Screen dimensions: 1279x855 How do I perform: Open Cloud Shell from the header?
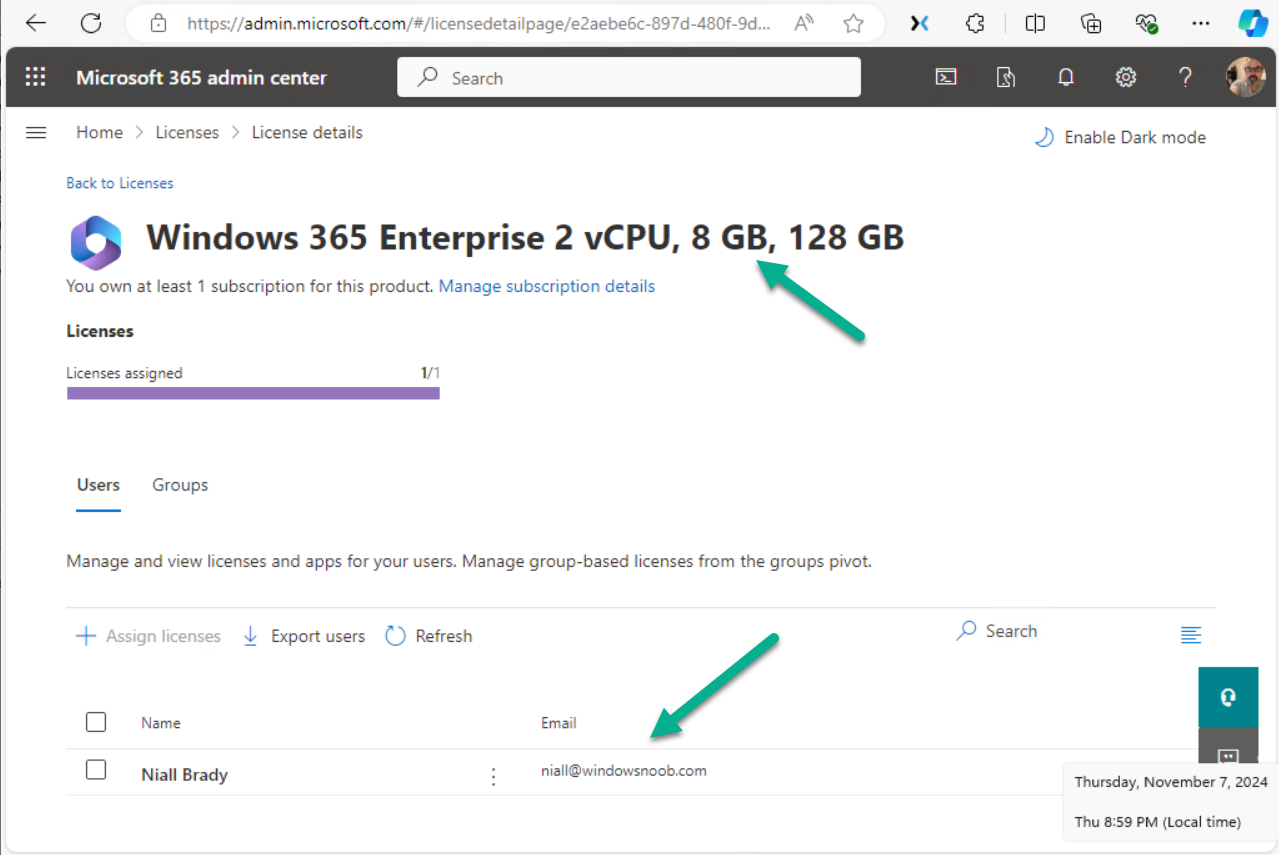pos(946,77)
